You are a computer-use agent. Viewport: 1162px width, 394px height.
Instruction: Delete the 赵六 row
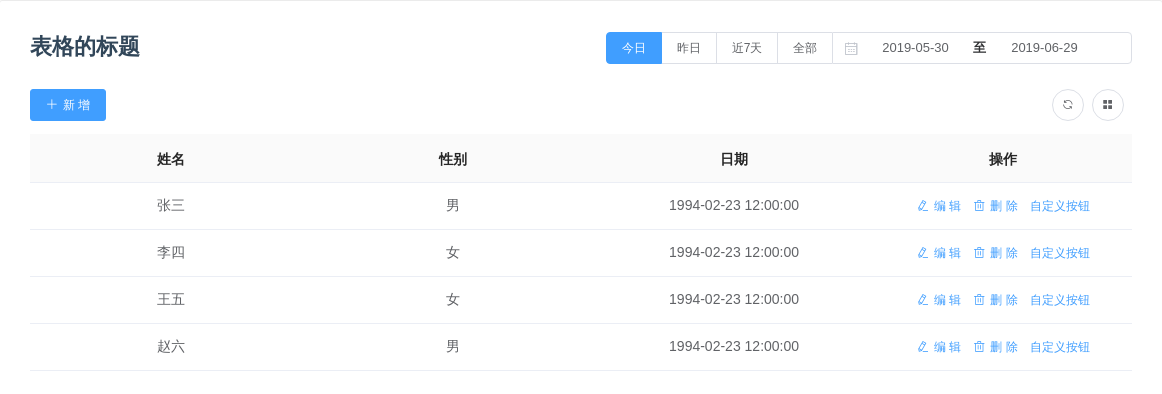(996, 347)
